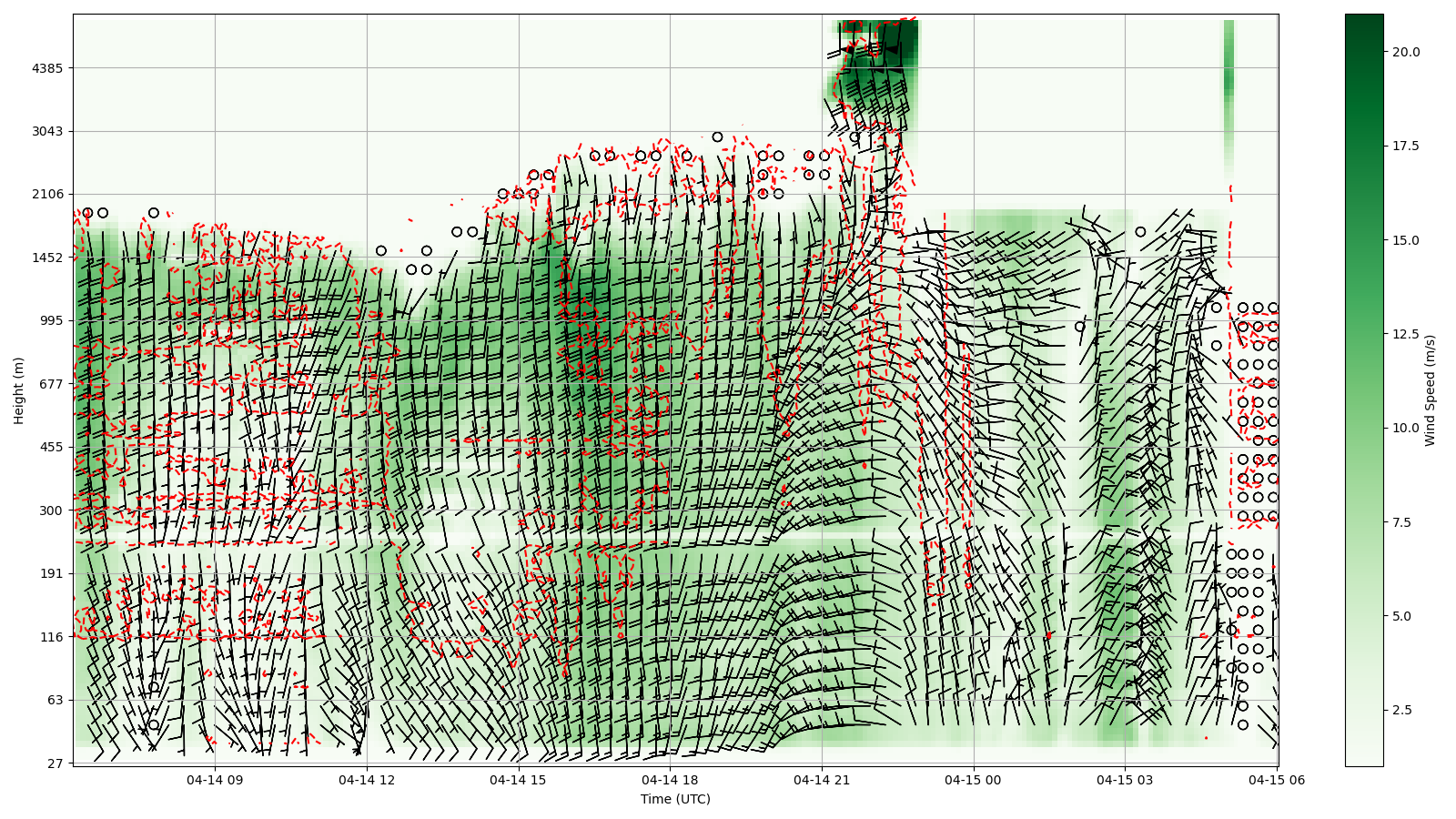Select the 04-15 00 time tick label
Image resolution: width=1456 pixels, height=819 pixels.
click(x=974, y=780)
